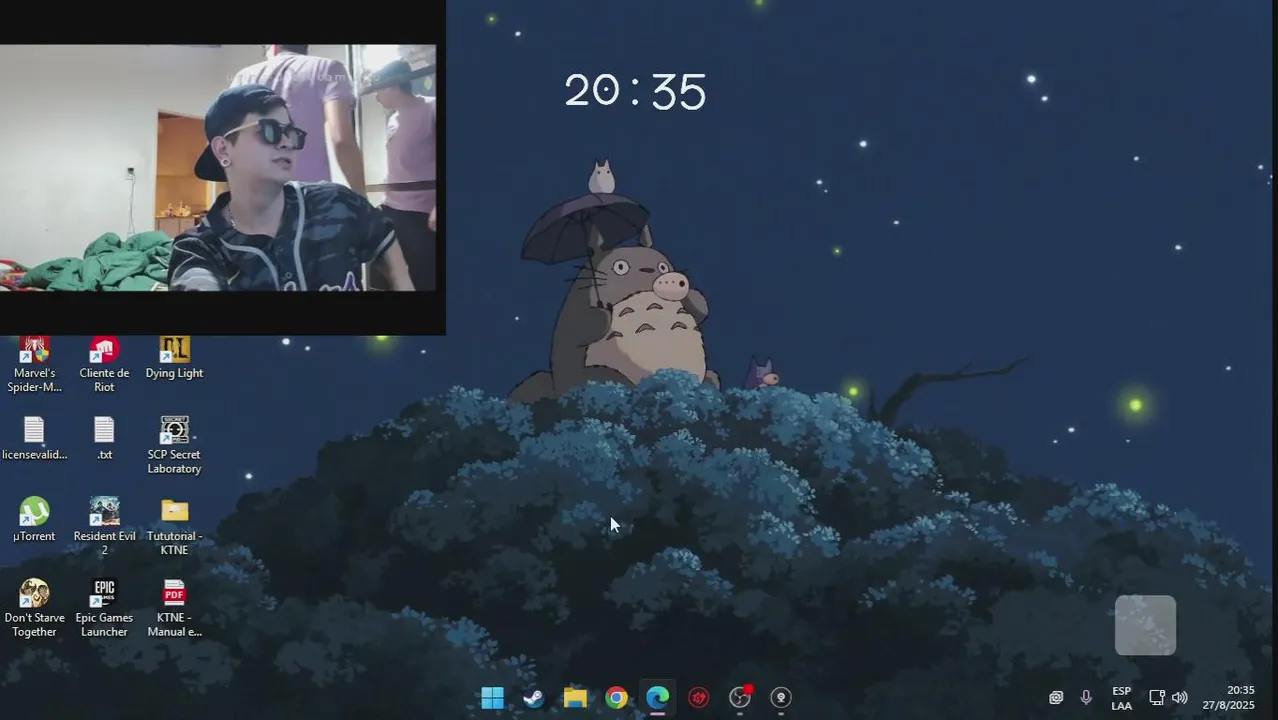Viewport: 1278px width, 720px height.
Task: Select the KTNE - Manual PDF file
Action: pyautogui.click(x=174, y=608)
